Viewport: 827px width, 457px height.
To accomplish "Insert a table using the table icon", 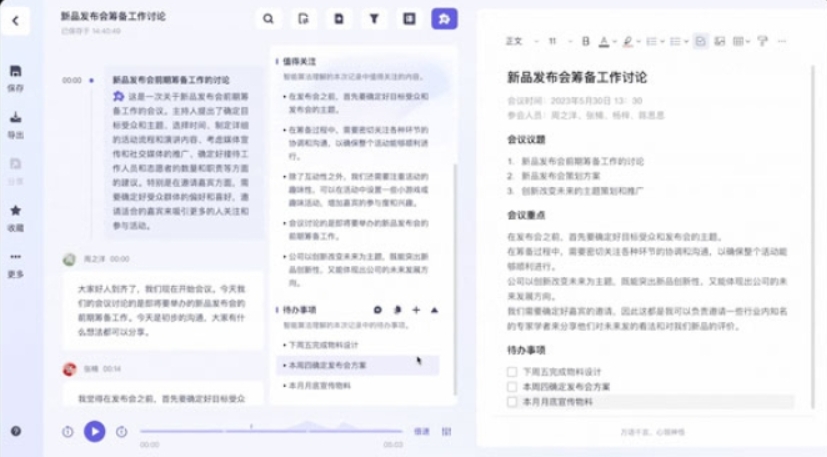I will click(738, 41).
